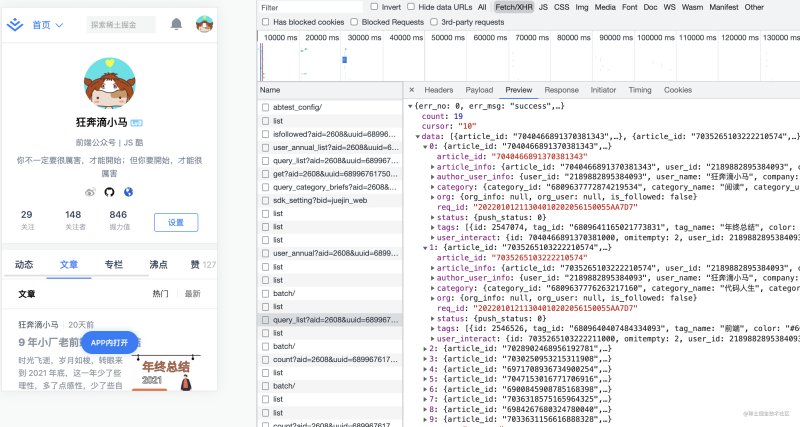Screen dimensions: 800x427
Task: Tick checkbox beside abtest_config/ request
Action: [265, 107]
